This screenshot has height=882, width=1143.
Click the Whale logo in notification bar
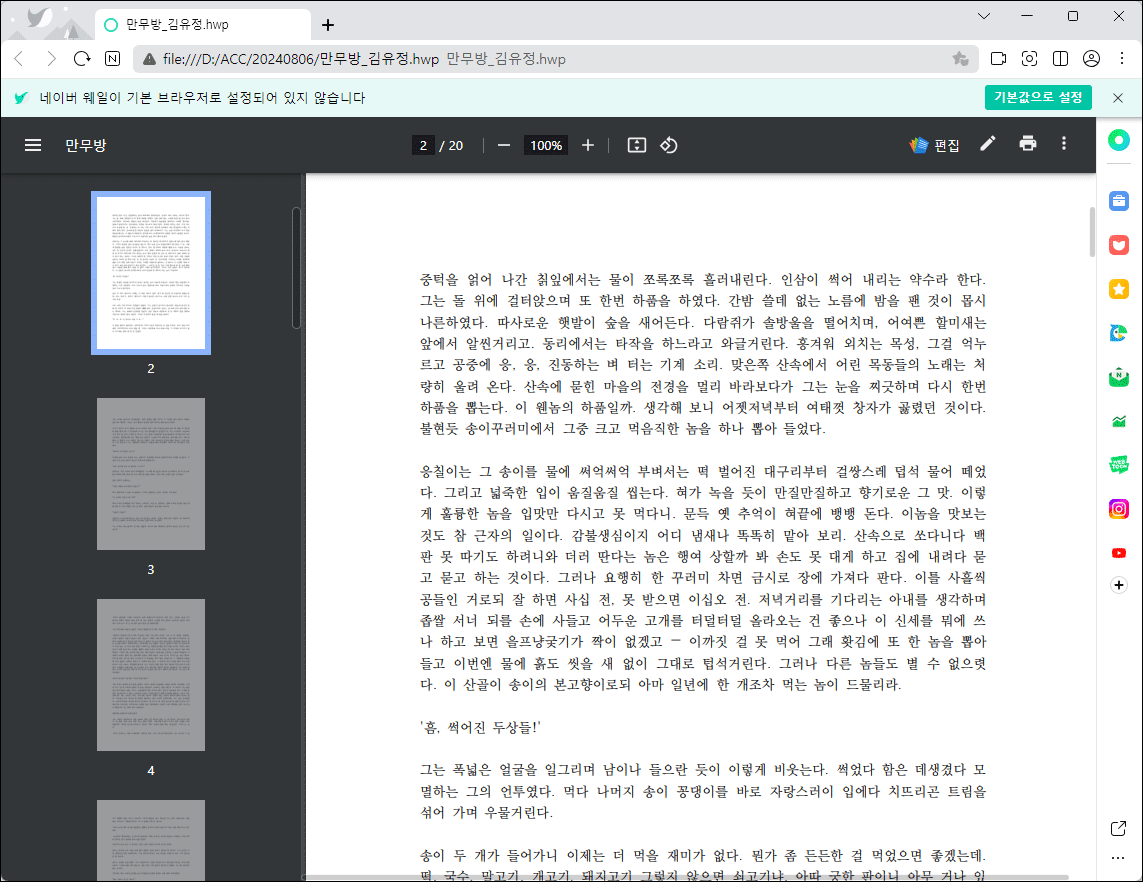[21, 98]
